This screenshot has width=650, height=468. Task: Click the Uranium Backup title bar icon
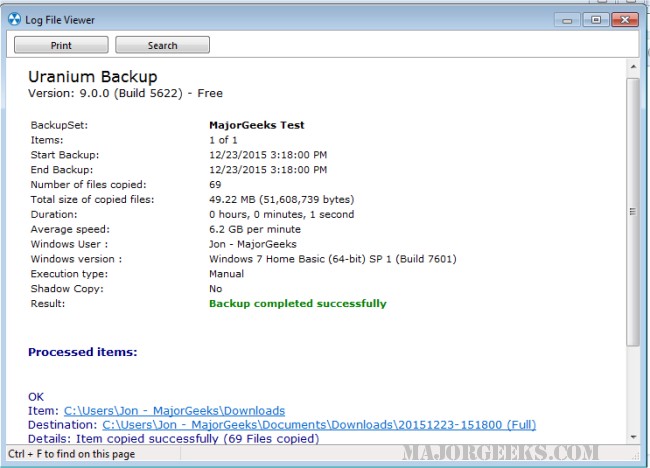pos(15,19)
